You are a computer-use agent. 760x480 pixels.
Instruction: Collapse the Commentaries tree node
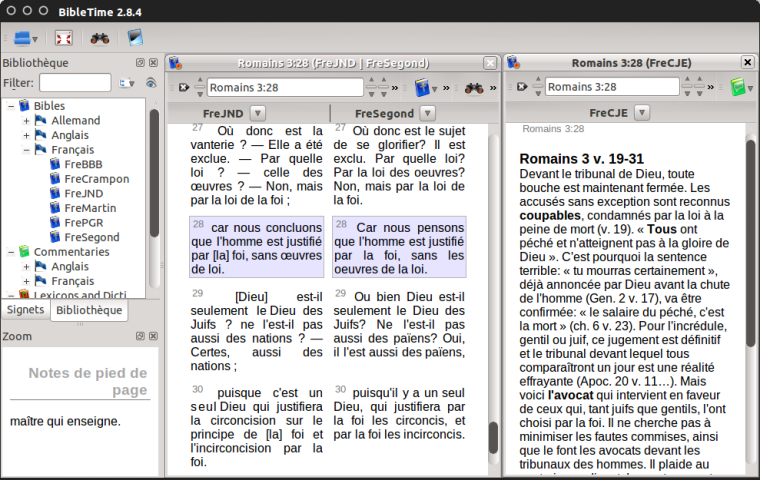point(11,252)
